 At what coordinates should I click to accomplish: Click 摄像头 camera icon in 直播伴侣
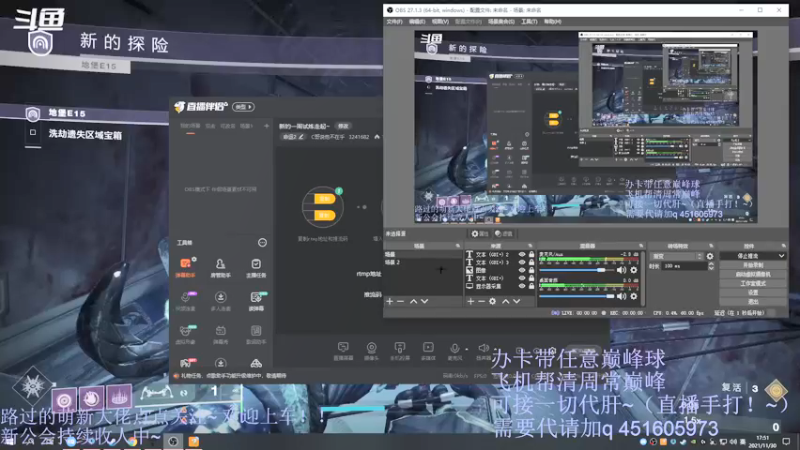pyautogui.click(x=371, y=351)
